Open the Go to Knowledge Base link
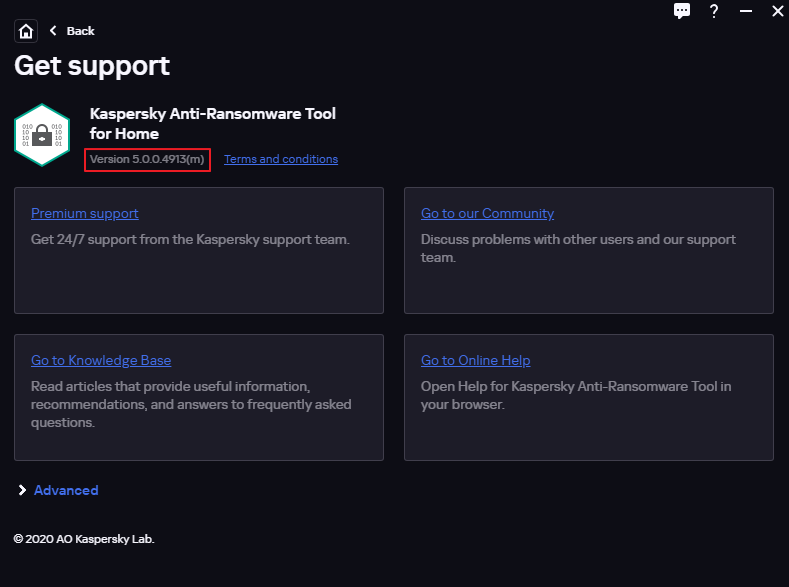Viewport: 789px width, 587px height. [101, 360]
